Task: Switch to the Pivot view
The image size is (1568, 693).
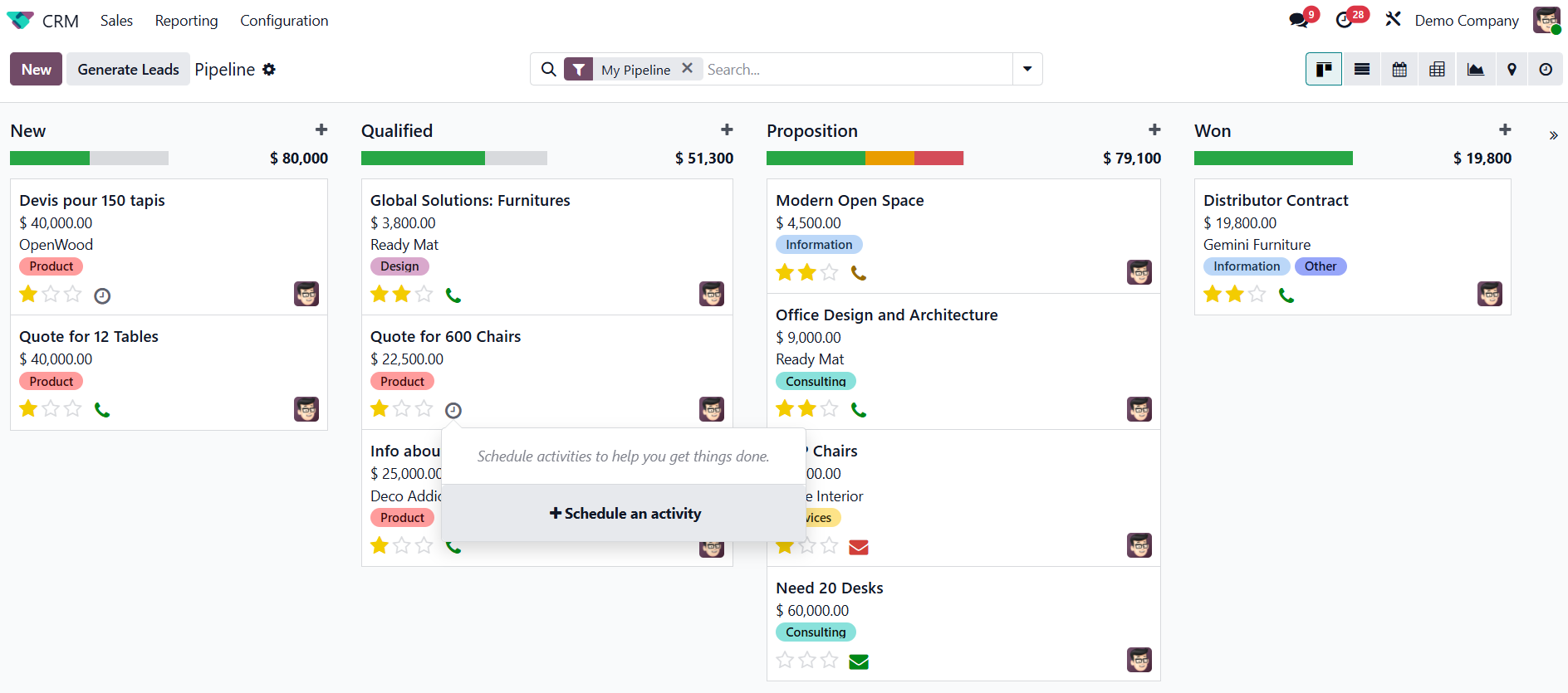Action: [x=1437, y=69]
